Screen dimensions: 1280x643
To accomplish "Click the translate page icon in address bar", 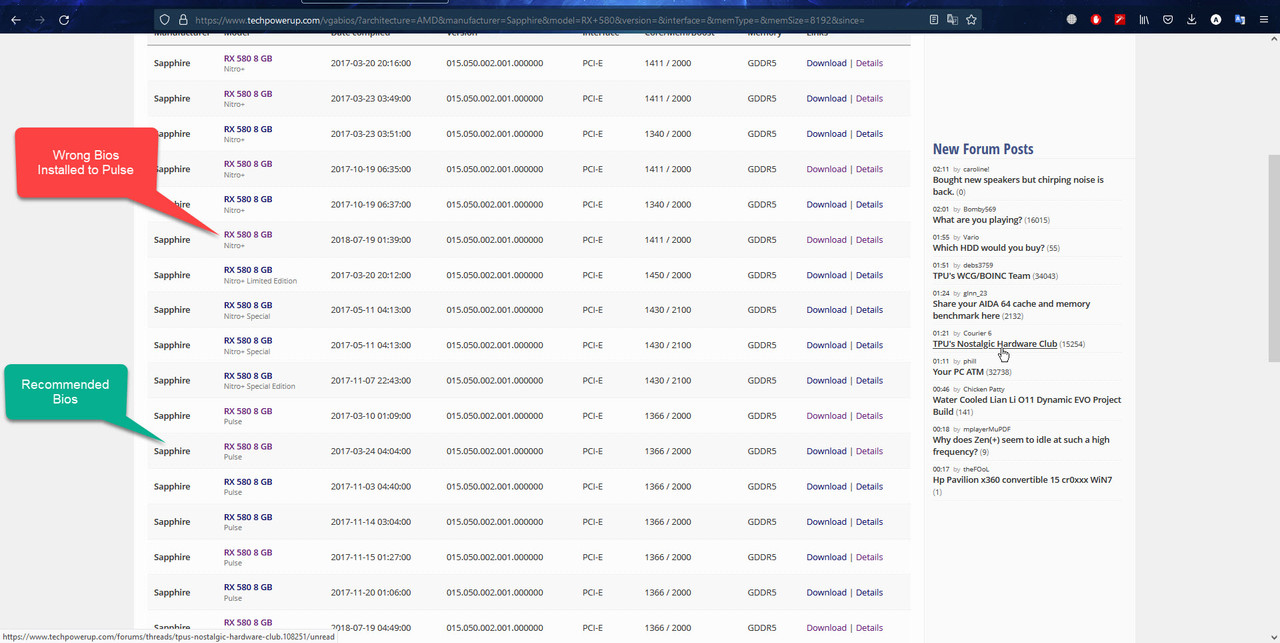I will (x=953, y=19).
